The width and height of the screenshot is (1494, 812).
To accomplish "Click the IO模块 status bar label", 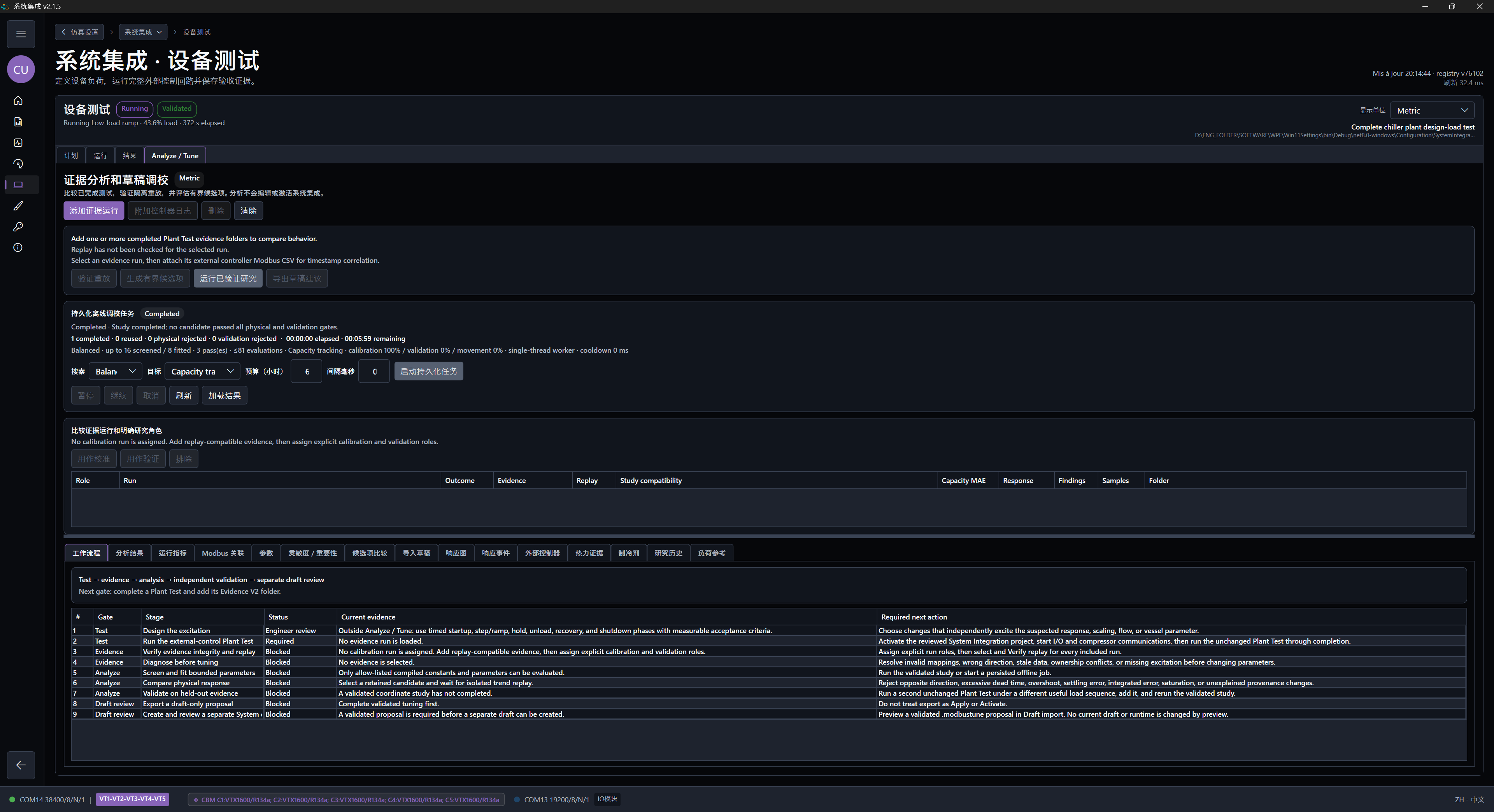I will [x=607, y=799].
